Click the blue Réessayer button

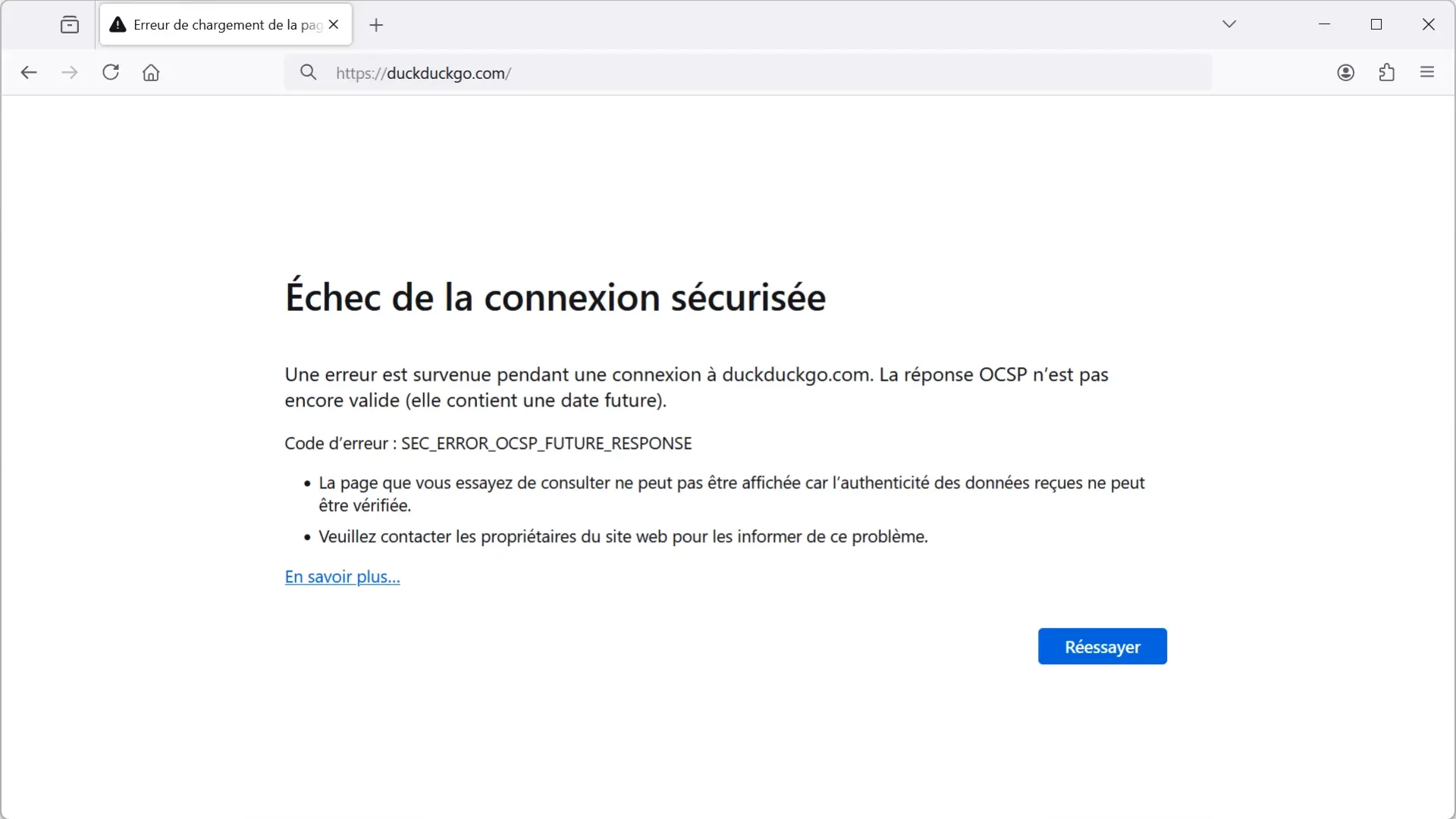[x=1102, y=646]
